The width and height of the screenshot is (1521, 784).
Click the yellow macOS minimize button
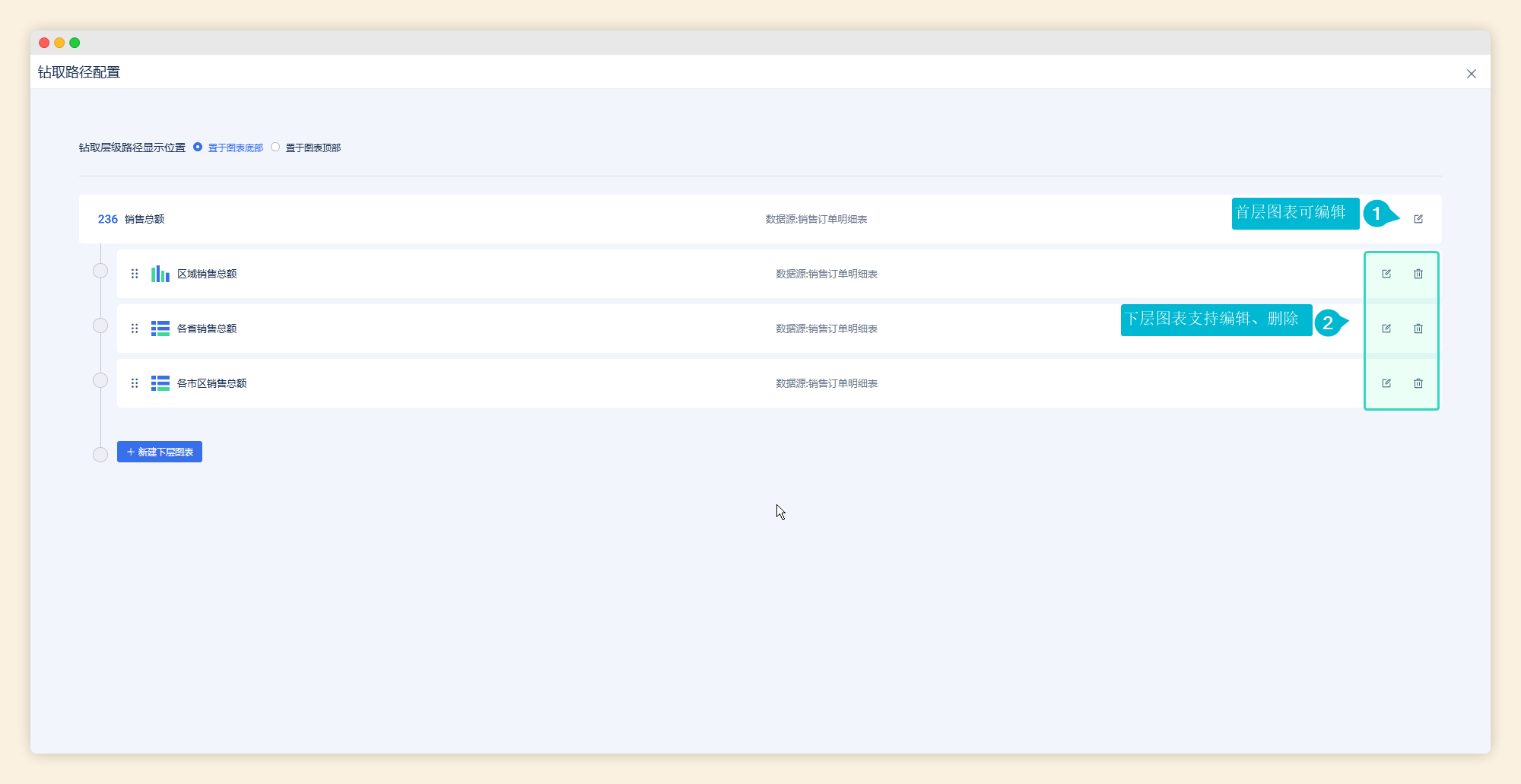click(x=59, y=43)
